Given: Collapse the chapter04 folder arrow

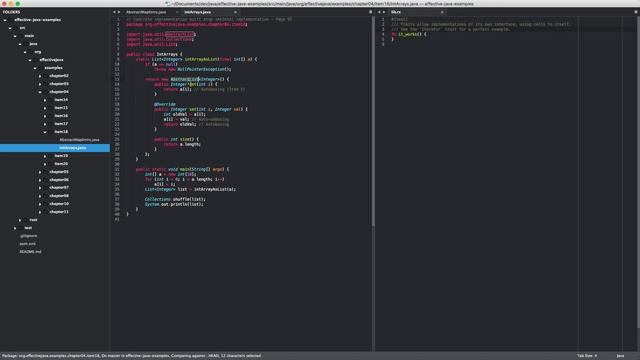Looking at the screenshot, I should (40, 92).
